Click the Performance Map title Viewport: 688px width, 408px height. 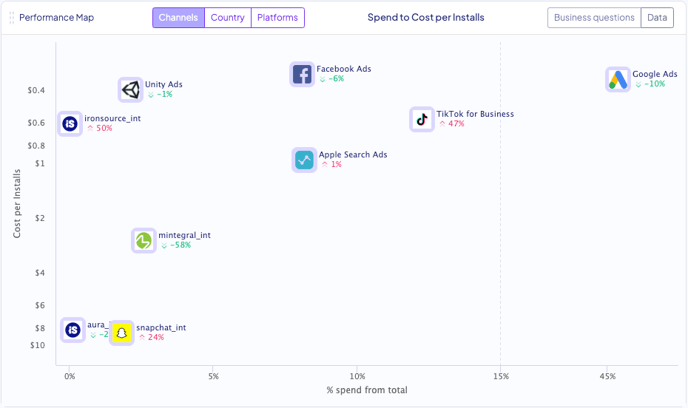coord(57,18)
